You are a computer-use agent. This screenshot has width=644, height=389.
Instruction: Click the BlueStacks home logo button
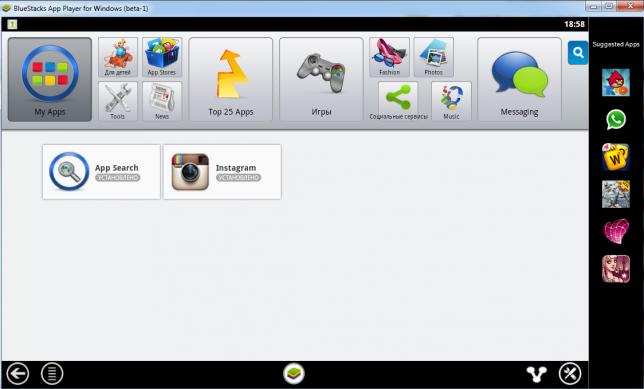(x=294, y=374)
